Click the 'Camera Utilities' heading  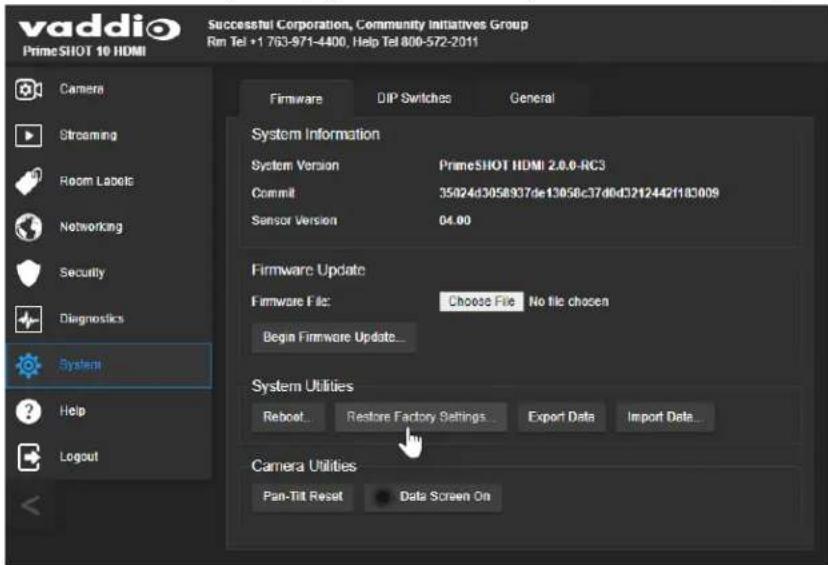(304, 466)
